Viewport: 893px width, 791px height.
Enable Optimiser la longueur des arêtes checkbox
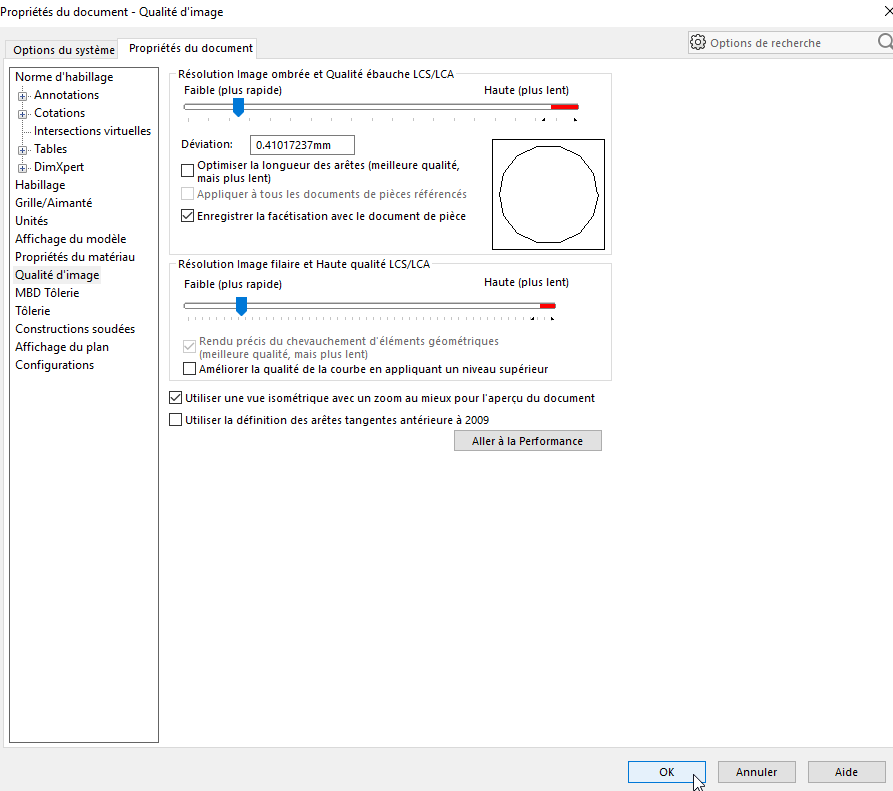click(188, 171)
